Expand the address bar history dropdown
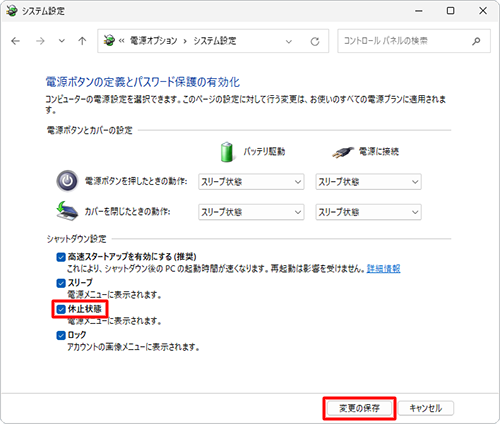The image size is (500, 424). 289,41
